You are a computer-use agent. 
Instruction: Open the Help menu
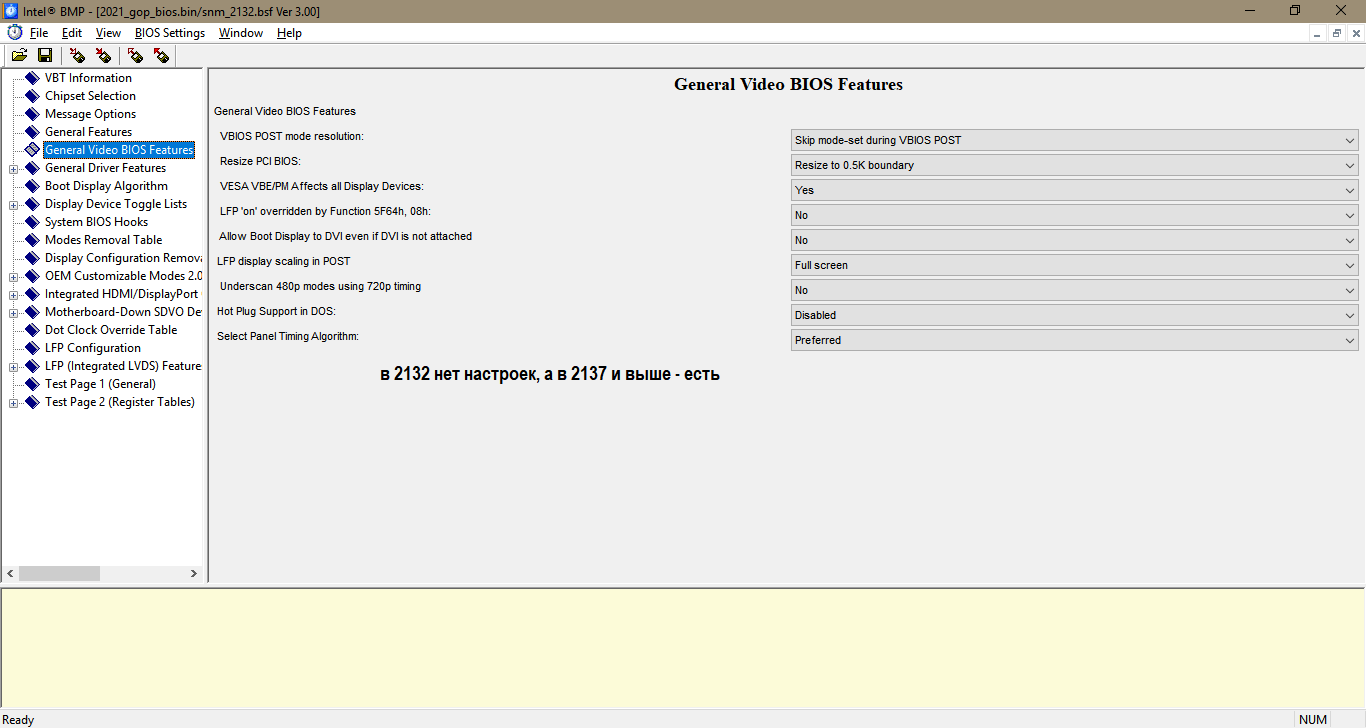tap(289, 33)
